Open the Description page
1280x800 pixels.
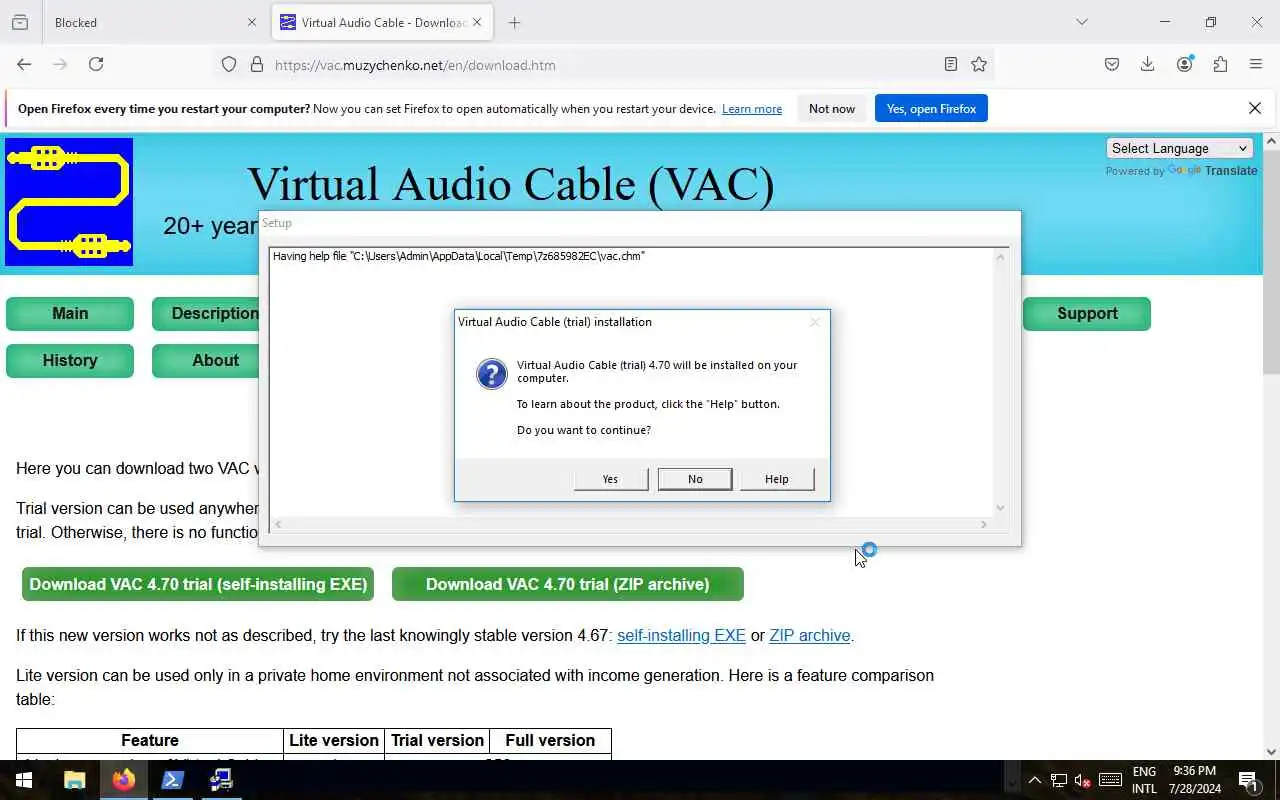[206, 313]
